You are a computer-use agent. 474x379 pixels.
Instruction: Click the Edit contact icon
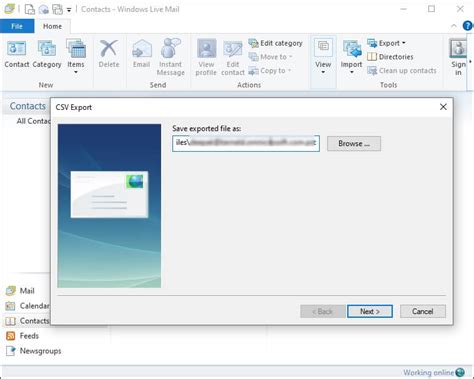coord(233,58)
